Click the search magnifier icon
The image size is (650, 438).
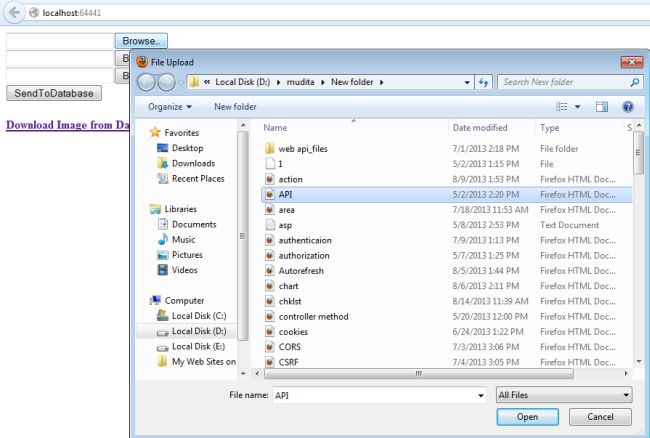pos(634,82)
